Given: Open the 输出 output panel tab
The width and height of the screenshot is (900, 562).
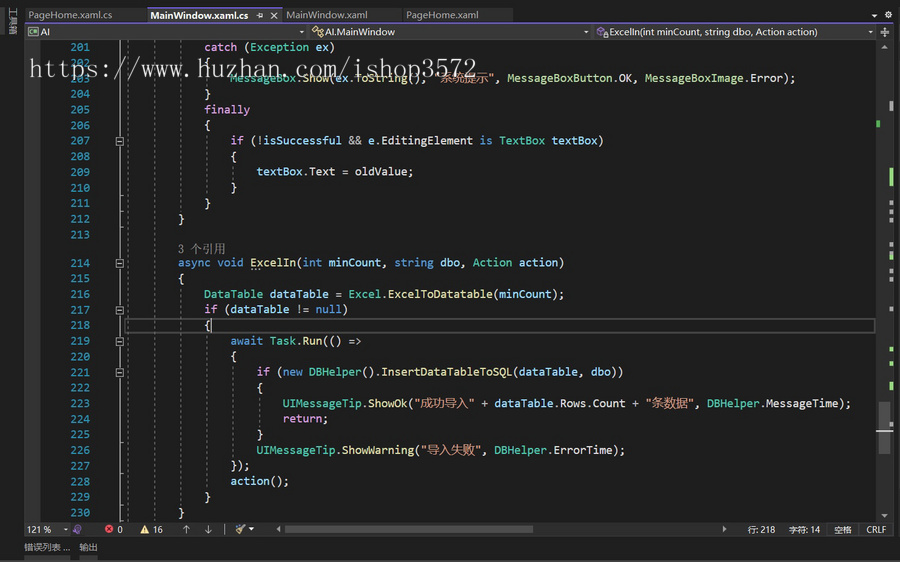Looking at the screenshot, I should (88, 547).
